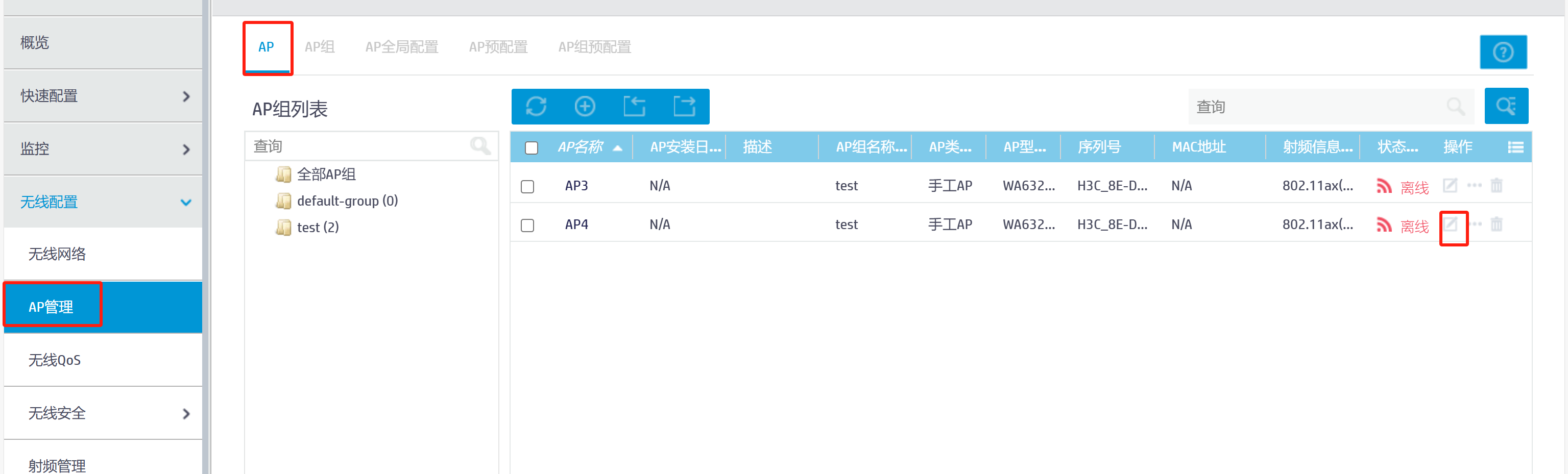Viewport: 1568px width, 474px height.
Task: Switch to the AP组 tab
Action: pyautogui.click(x=320, y=47)
